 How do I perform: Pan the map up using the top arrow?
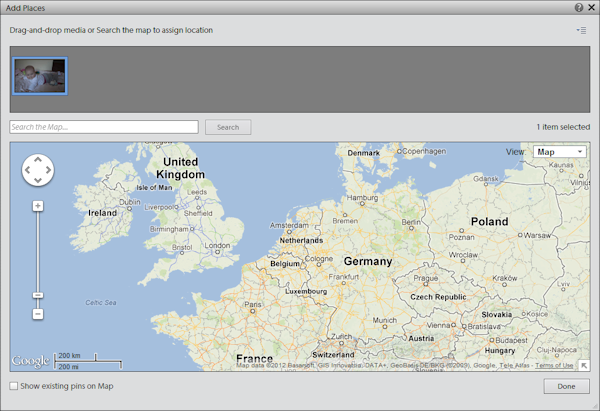37,159
